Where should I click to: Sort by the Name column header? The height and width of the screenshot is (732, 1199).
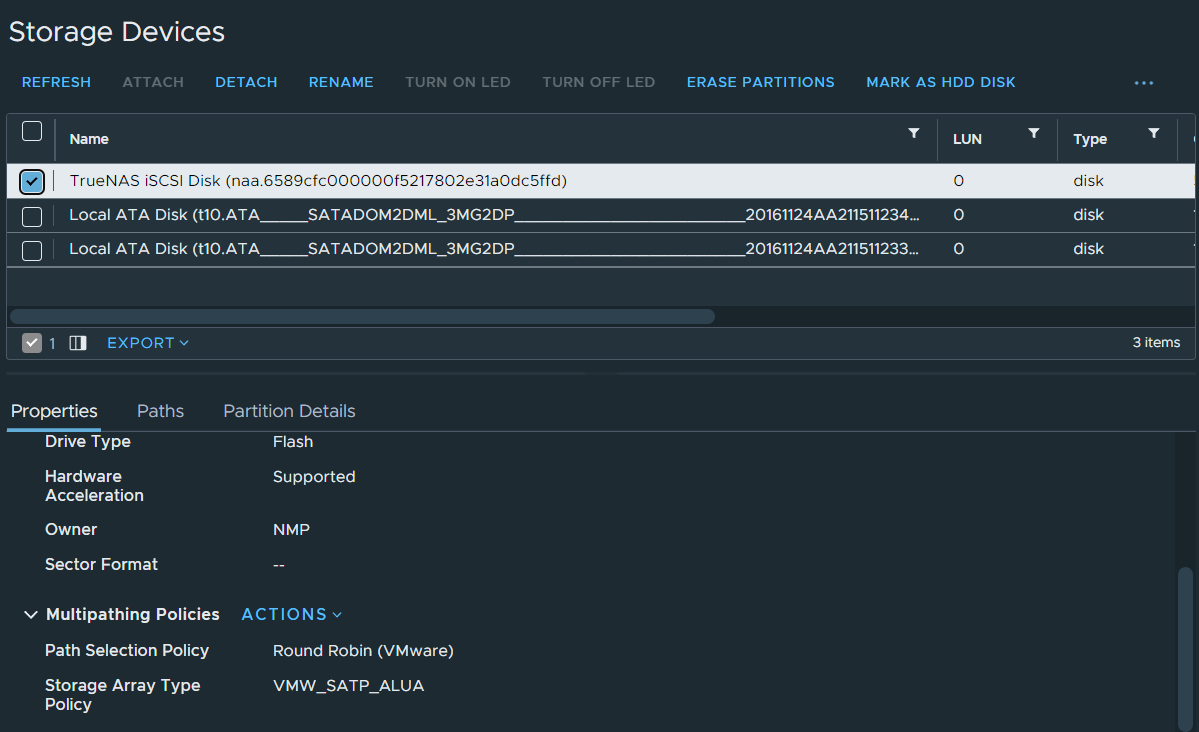(x=89, y=139)
